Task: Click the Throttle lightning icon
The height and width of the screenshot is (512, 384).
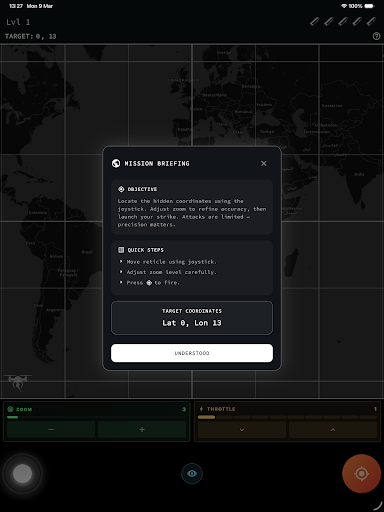Action: [201, 409]
